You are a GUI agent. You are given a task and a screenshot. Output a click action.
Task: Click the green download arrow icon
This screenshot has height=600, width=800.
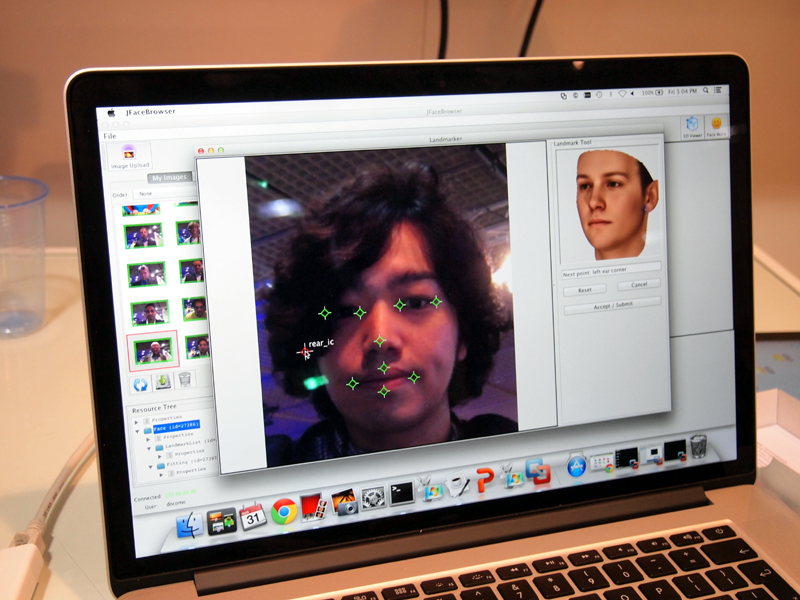tap(163, 382)
